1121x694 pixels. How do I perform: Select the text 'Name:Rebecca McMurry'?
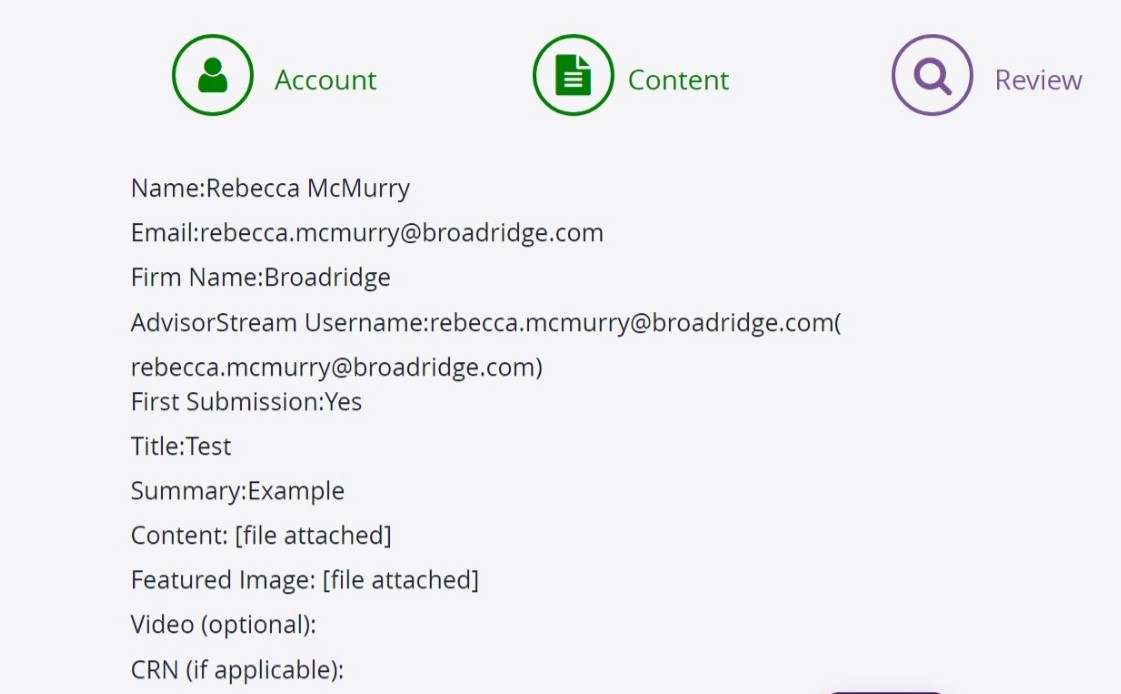(270, 189)
